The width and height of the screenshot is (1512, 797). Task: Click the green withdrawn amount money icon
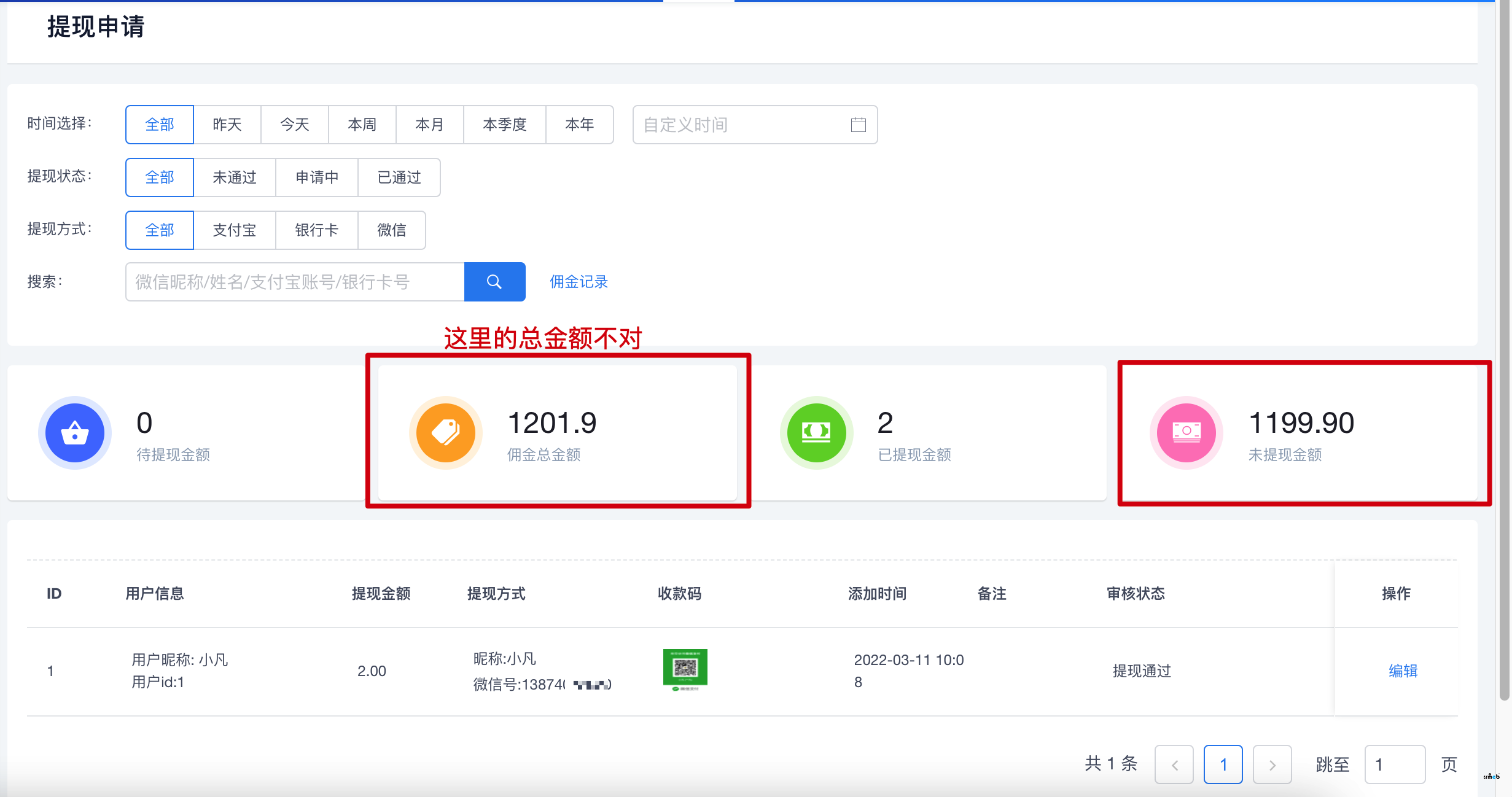pyautogui.click(x=817, y=433)
